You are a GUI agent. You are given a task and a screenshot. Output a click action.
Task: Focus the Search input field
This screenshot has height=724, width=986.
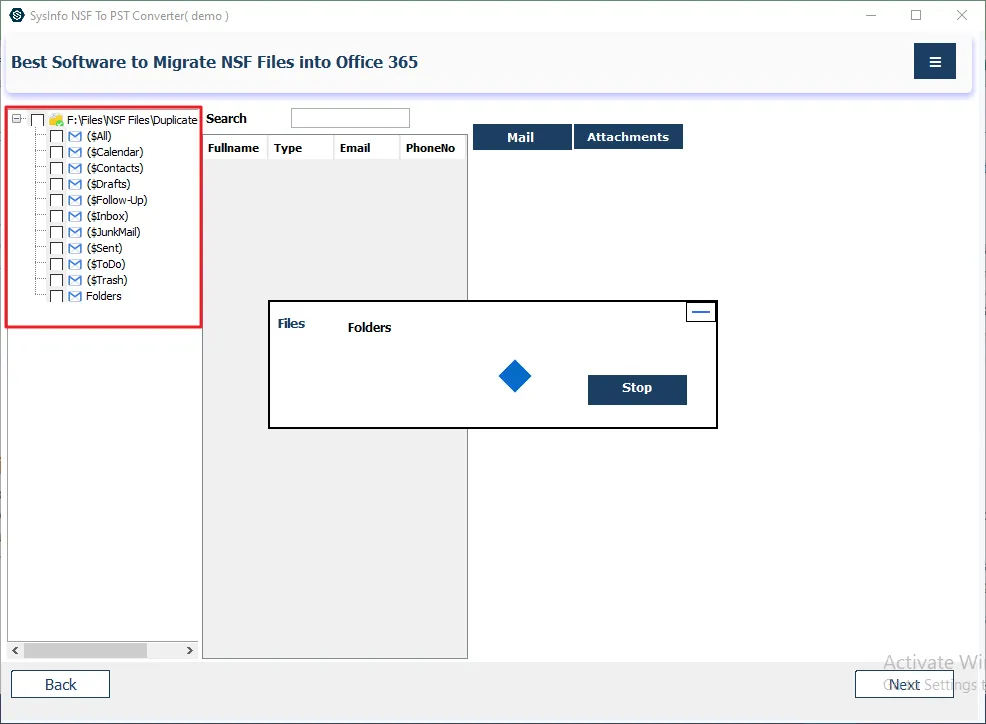click(x=350, y=118)
